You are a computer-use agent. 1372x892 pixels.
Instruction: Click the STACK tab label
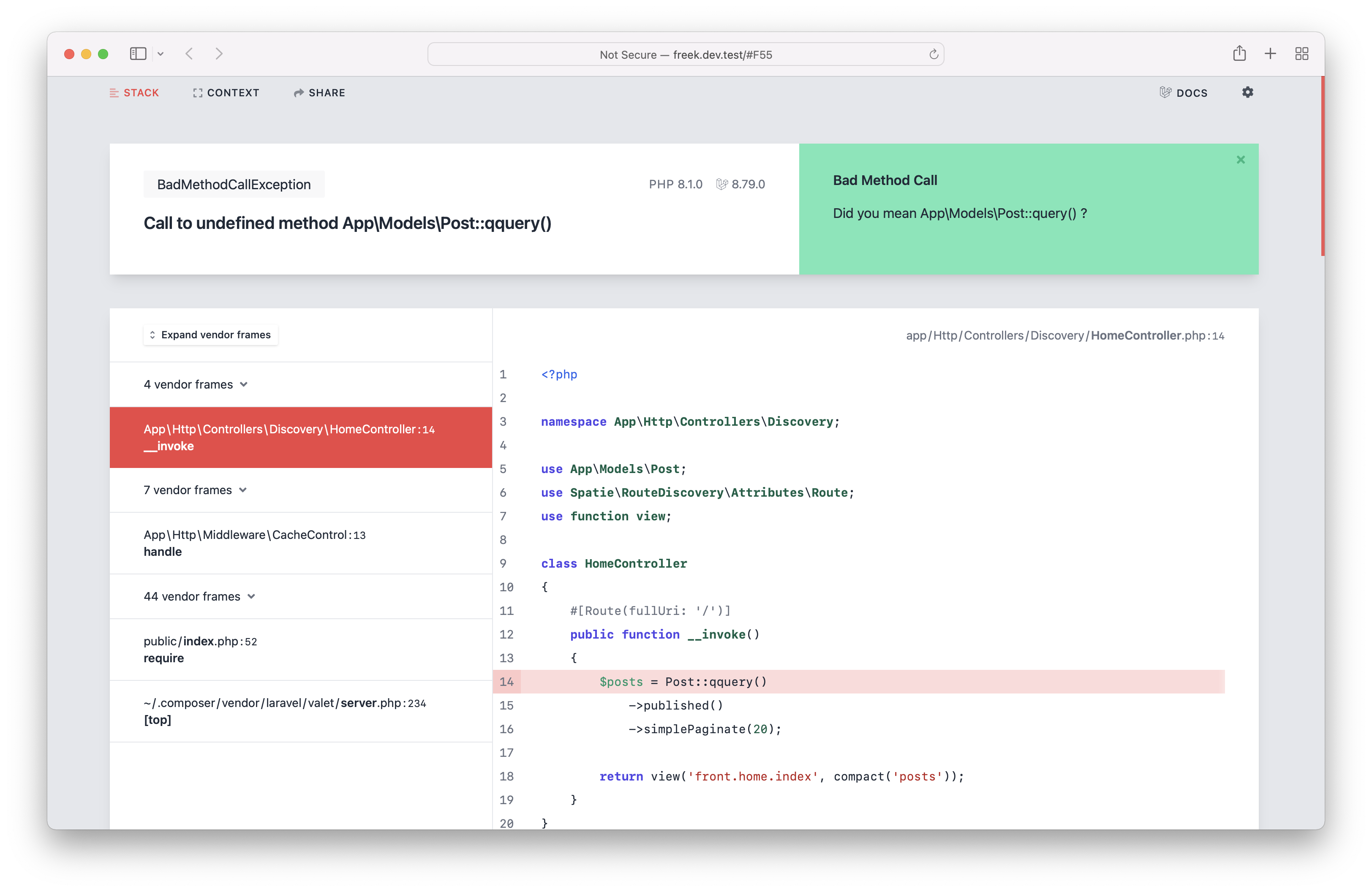pos(140,92)
